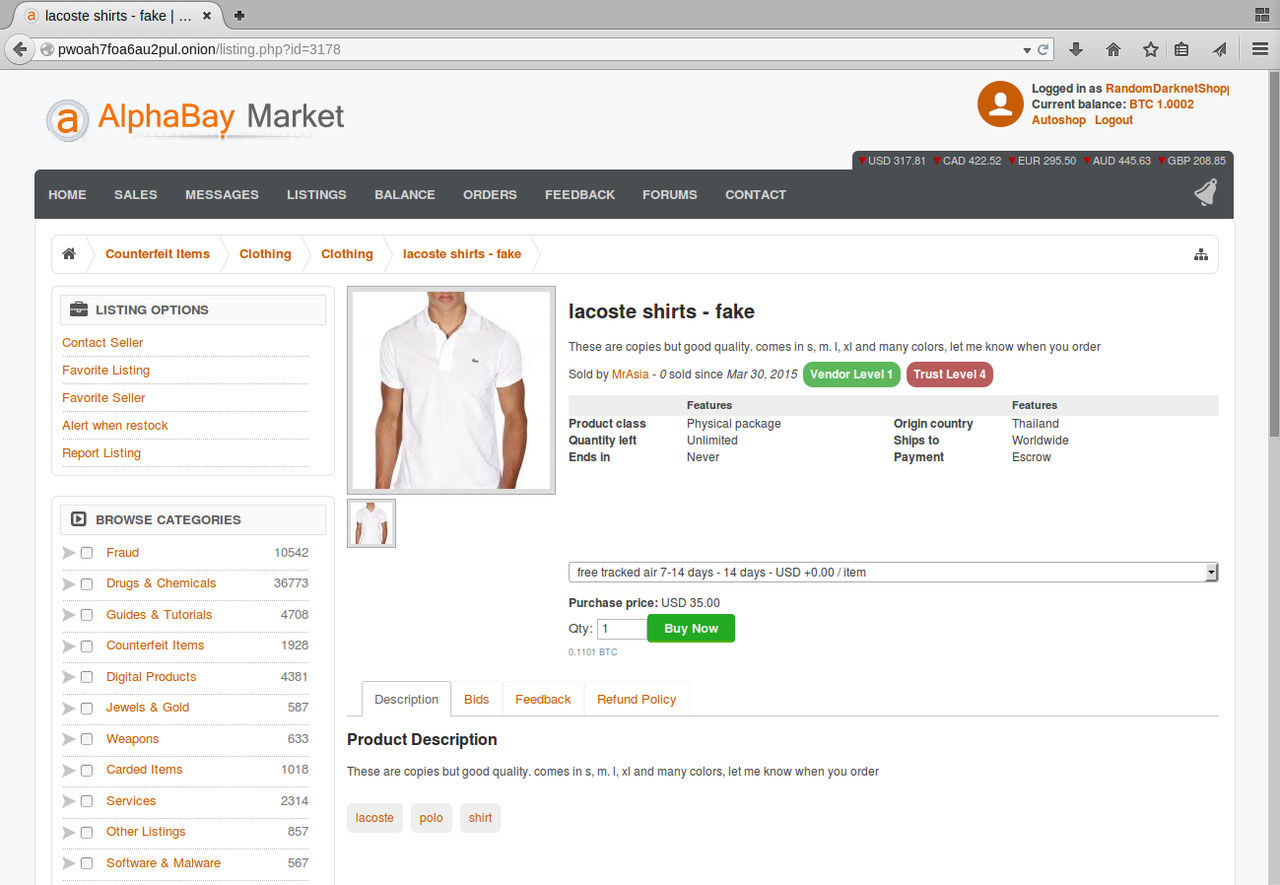Open the URL bar history dropdown arrow
The image size is (1280, 885).
click(x=1027, y=49)
